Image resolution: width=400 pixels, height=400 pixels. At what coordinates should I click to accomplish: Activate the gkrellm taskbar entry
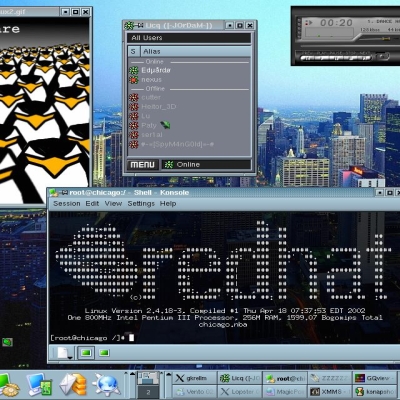pos(195,378)
